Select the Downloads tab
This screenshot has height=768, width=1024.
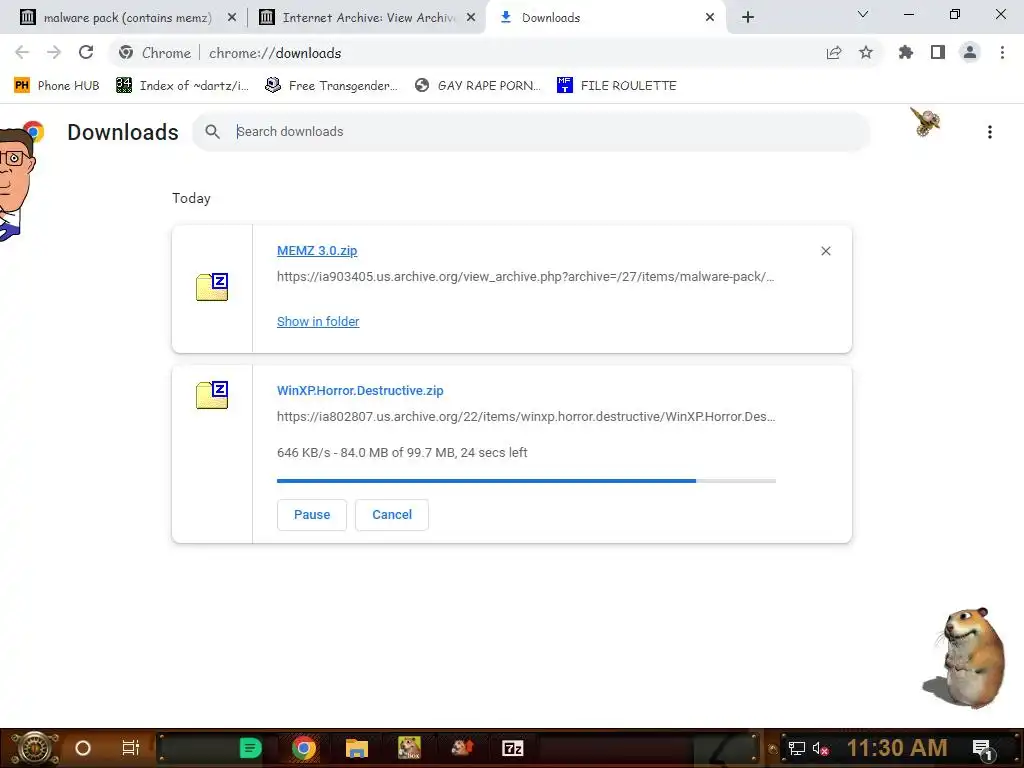[x=607, y=18]
